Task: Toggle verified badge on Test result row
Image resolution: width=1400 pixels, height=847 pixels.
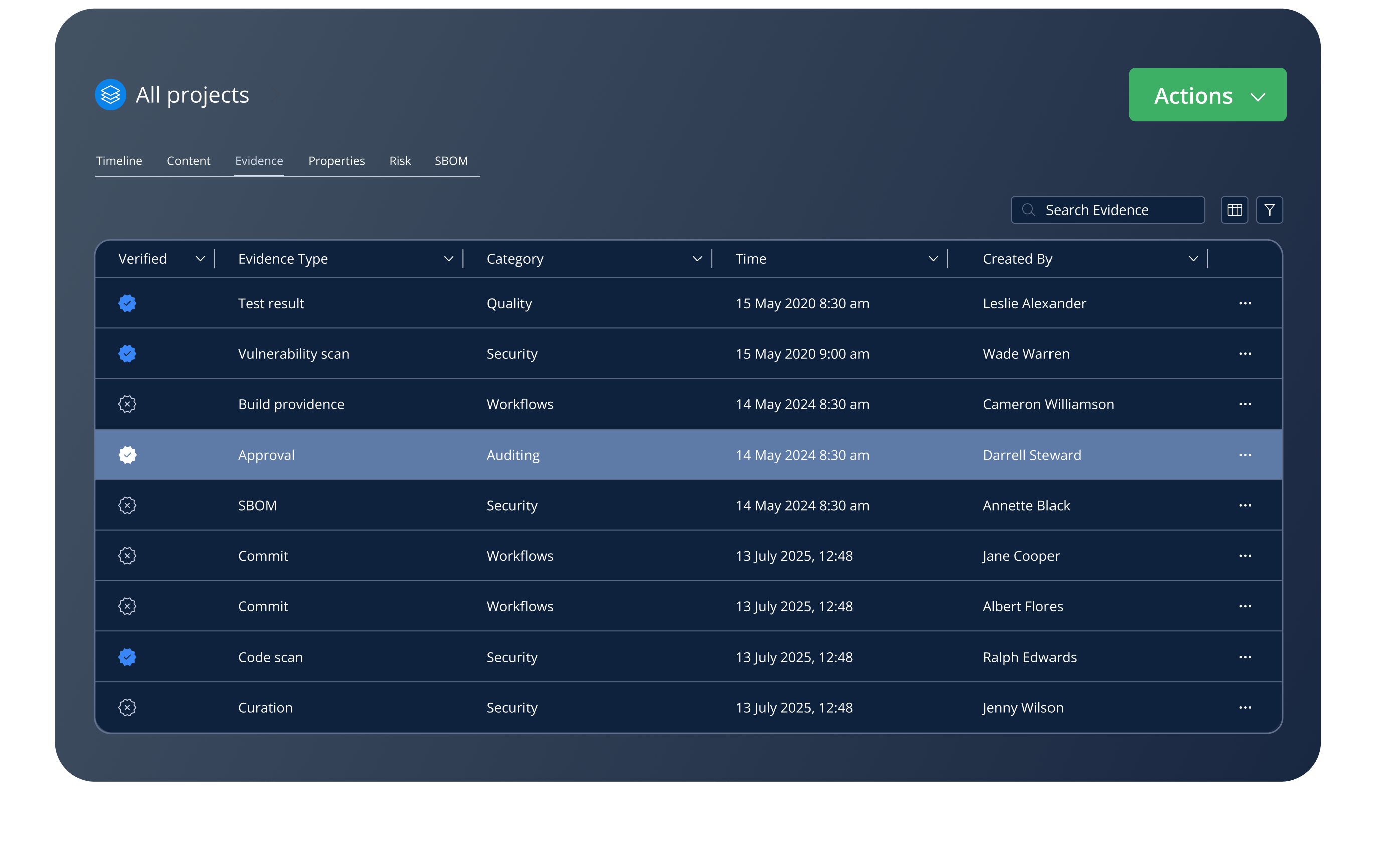Action: point(127,303)
